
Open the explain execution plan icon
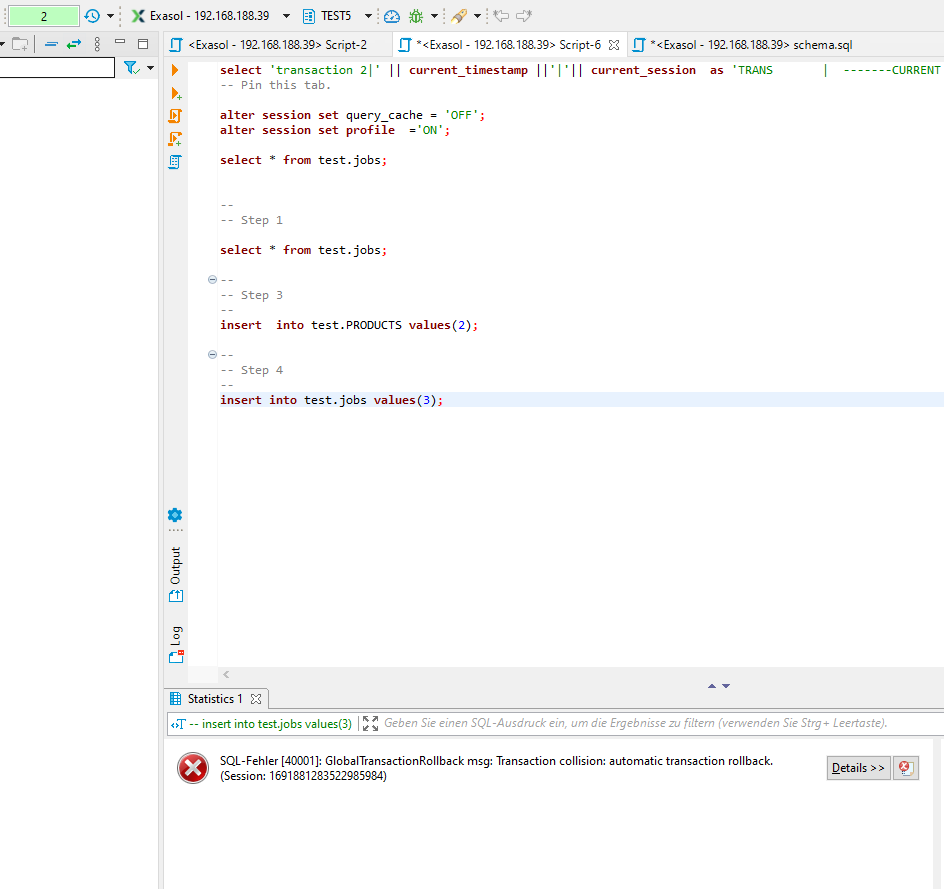pos(175,161)
